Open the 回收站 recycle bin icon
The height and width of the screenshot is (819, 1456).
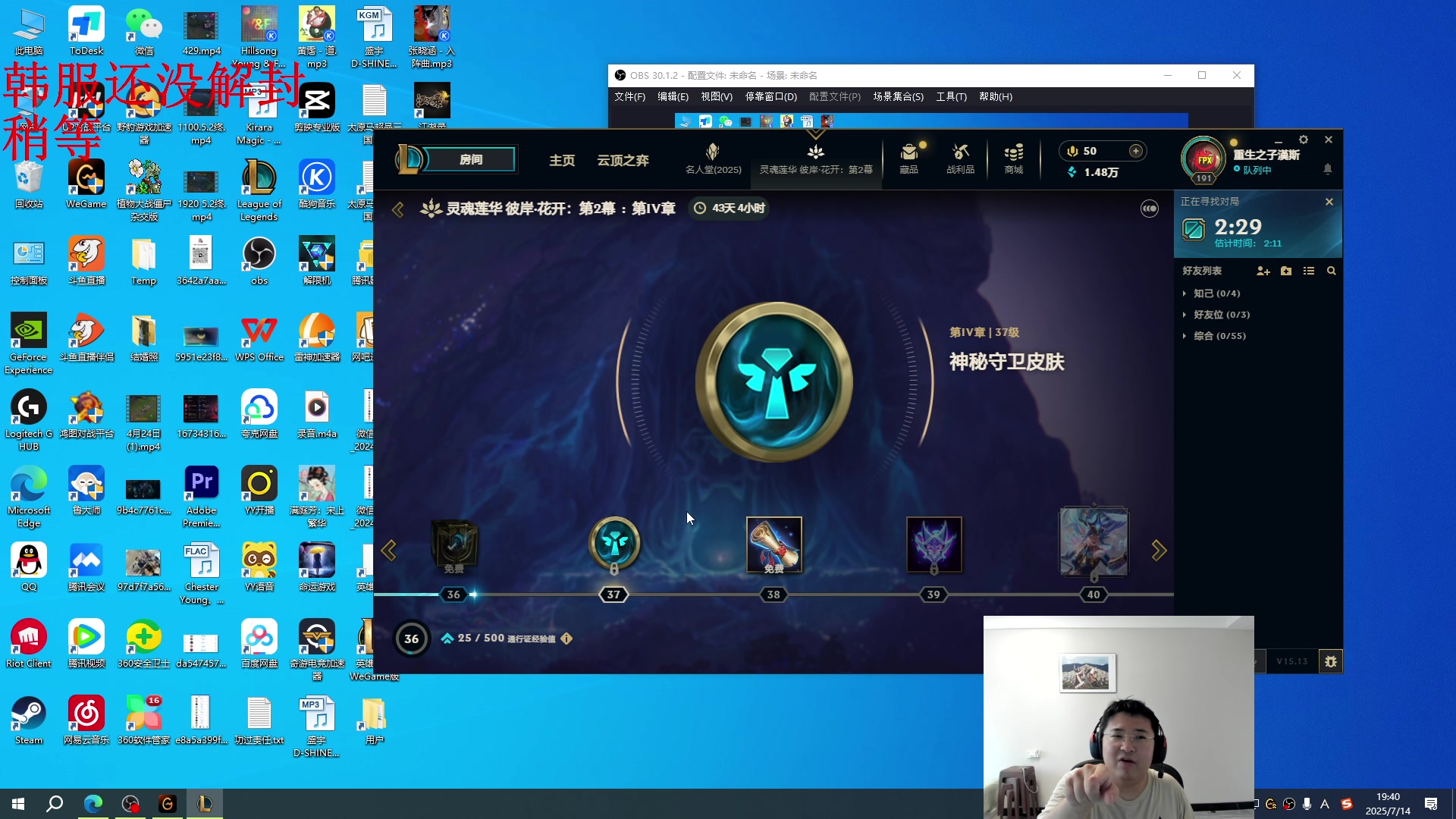[29, 184]
